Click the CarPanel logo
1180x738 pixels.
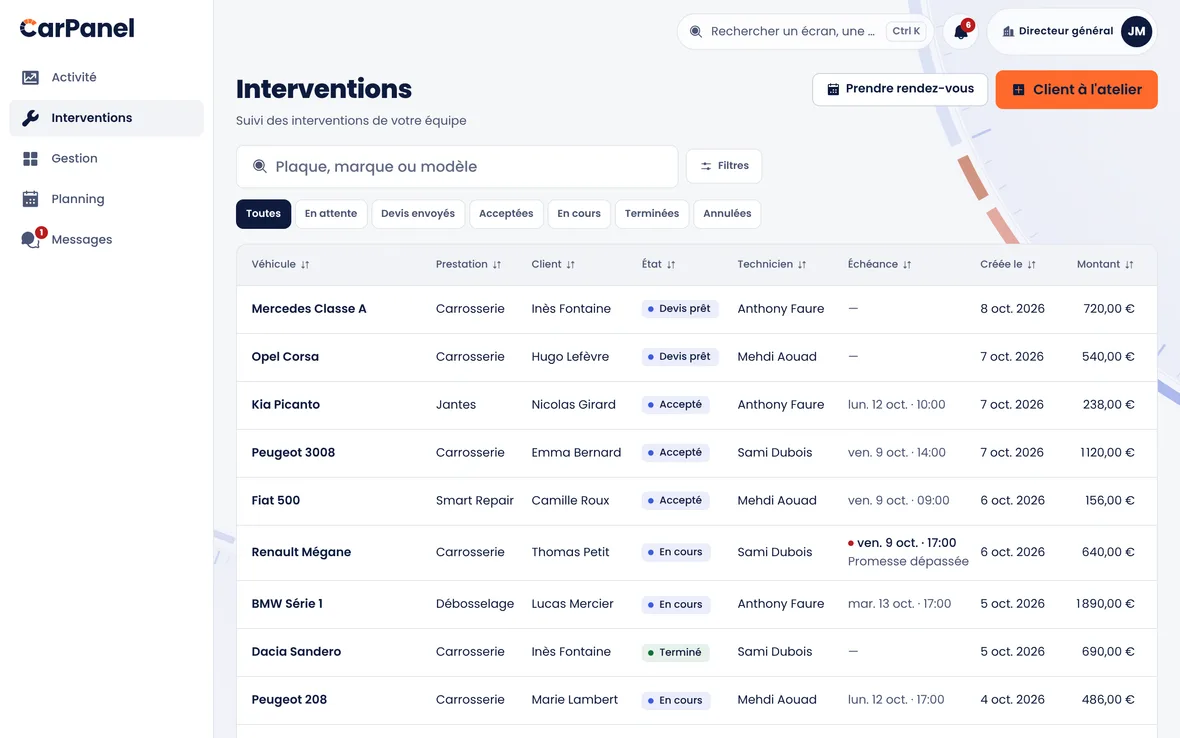point(77,29)
